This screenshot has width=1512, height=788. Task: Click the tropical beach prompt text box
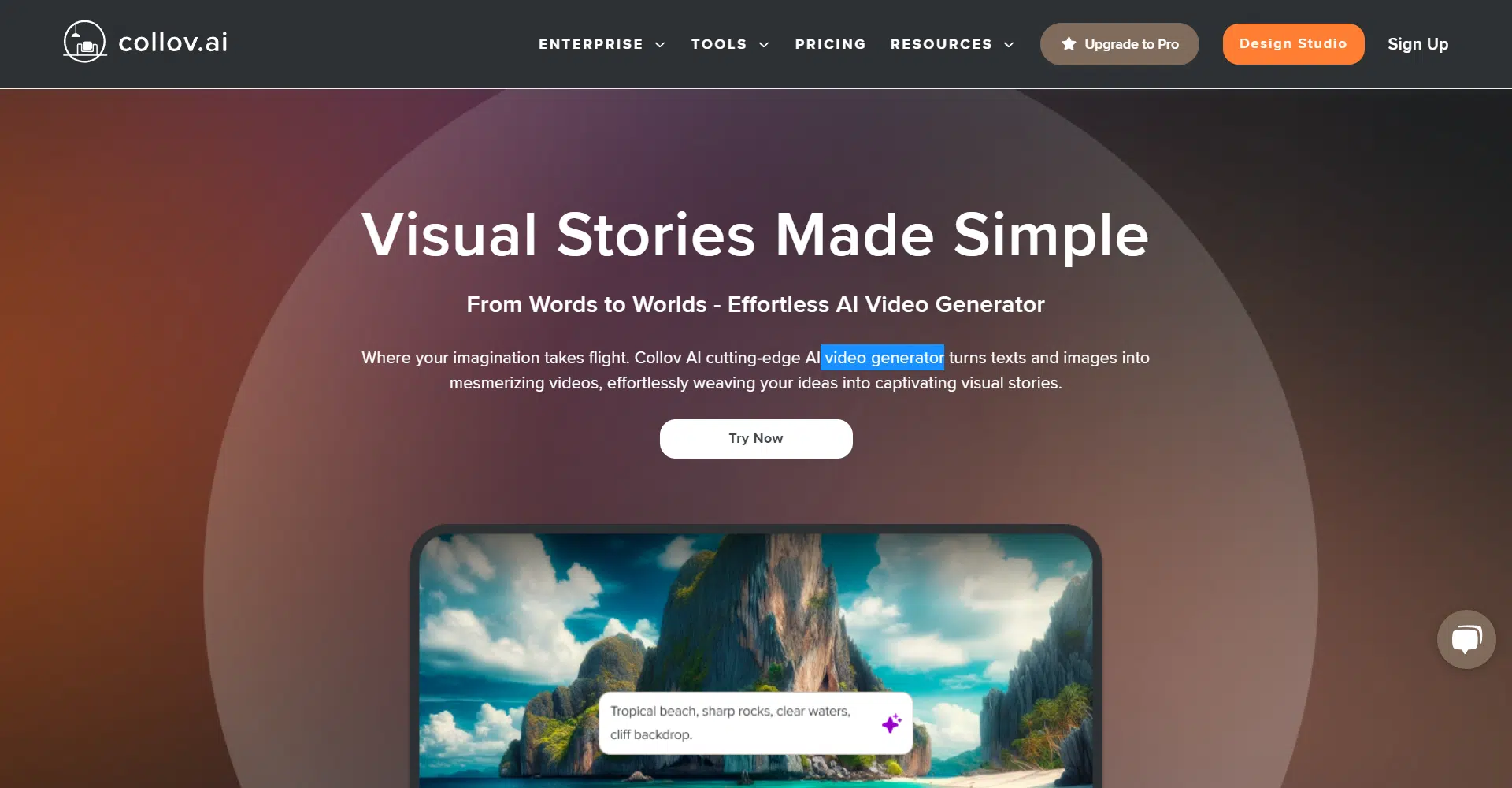pyautogui.click(x=756, y=723)
